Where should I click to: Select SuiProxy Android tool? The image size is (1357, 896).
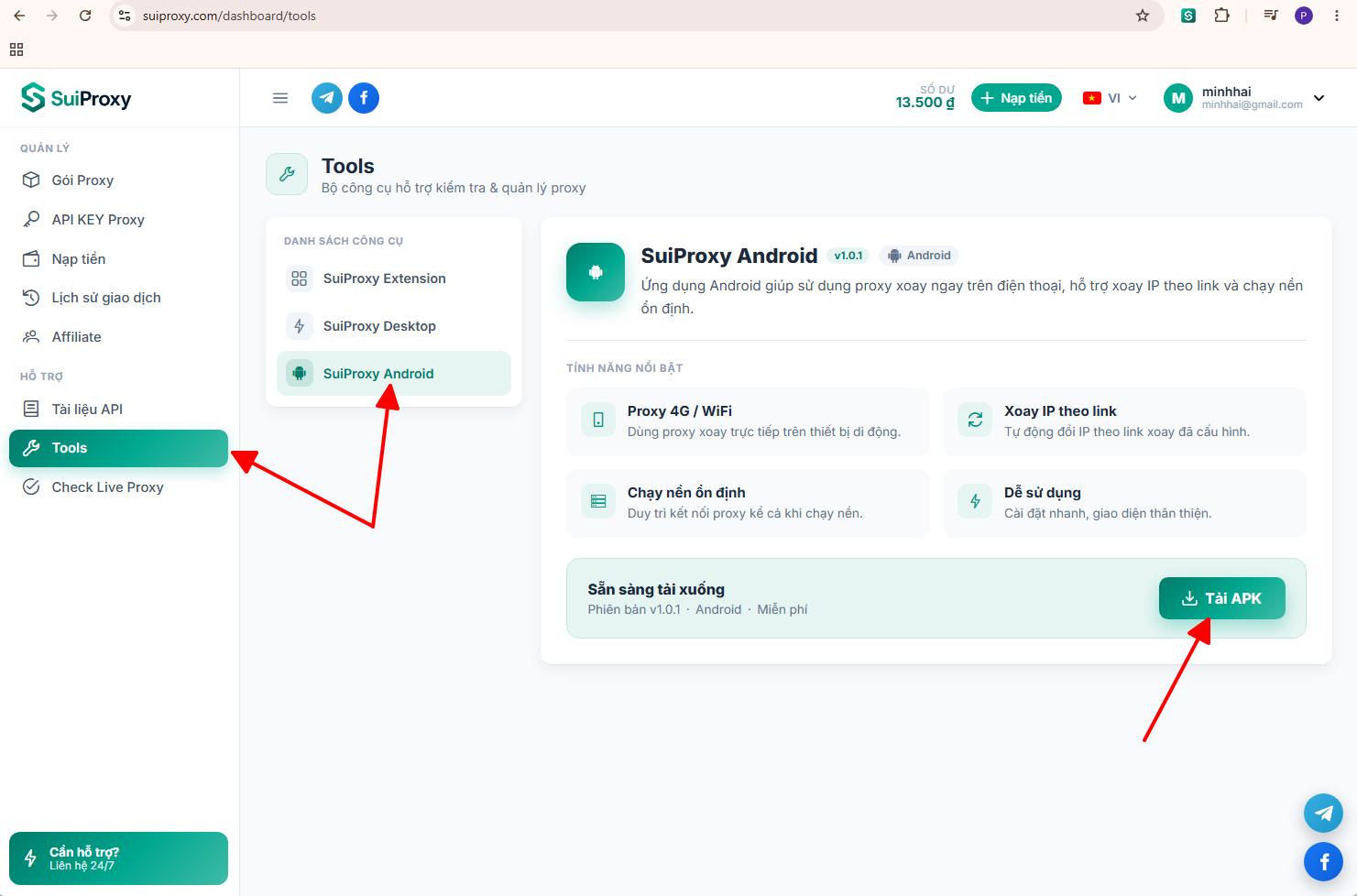click(394, 374)
